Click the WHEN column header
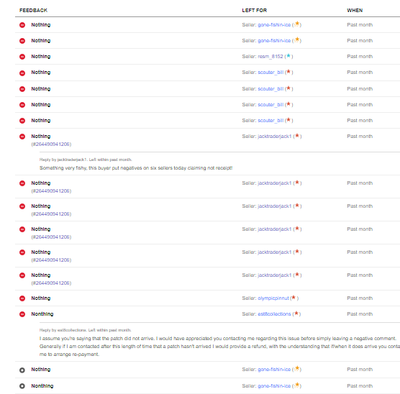The height and width of the screenshot is (394, 400). 355,10
